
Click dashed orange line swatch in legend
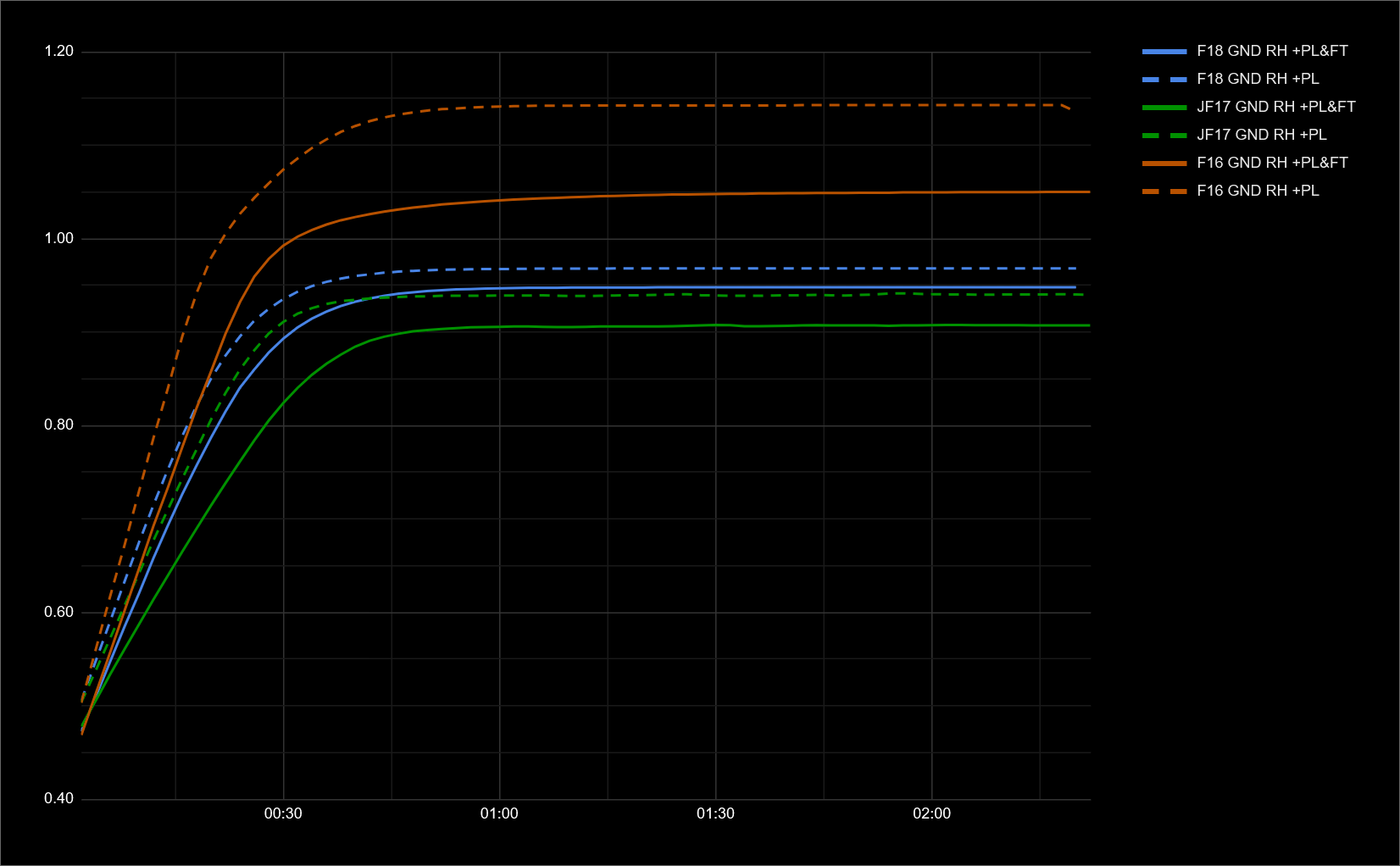[1164, 192]
